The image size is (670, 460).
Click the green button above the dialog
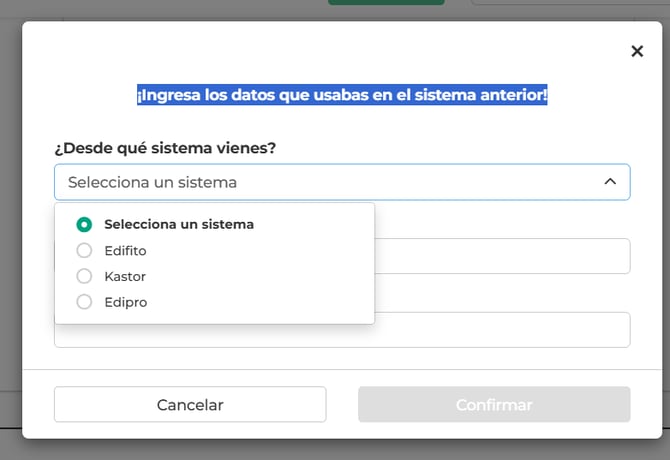386,3
